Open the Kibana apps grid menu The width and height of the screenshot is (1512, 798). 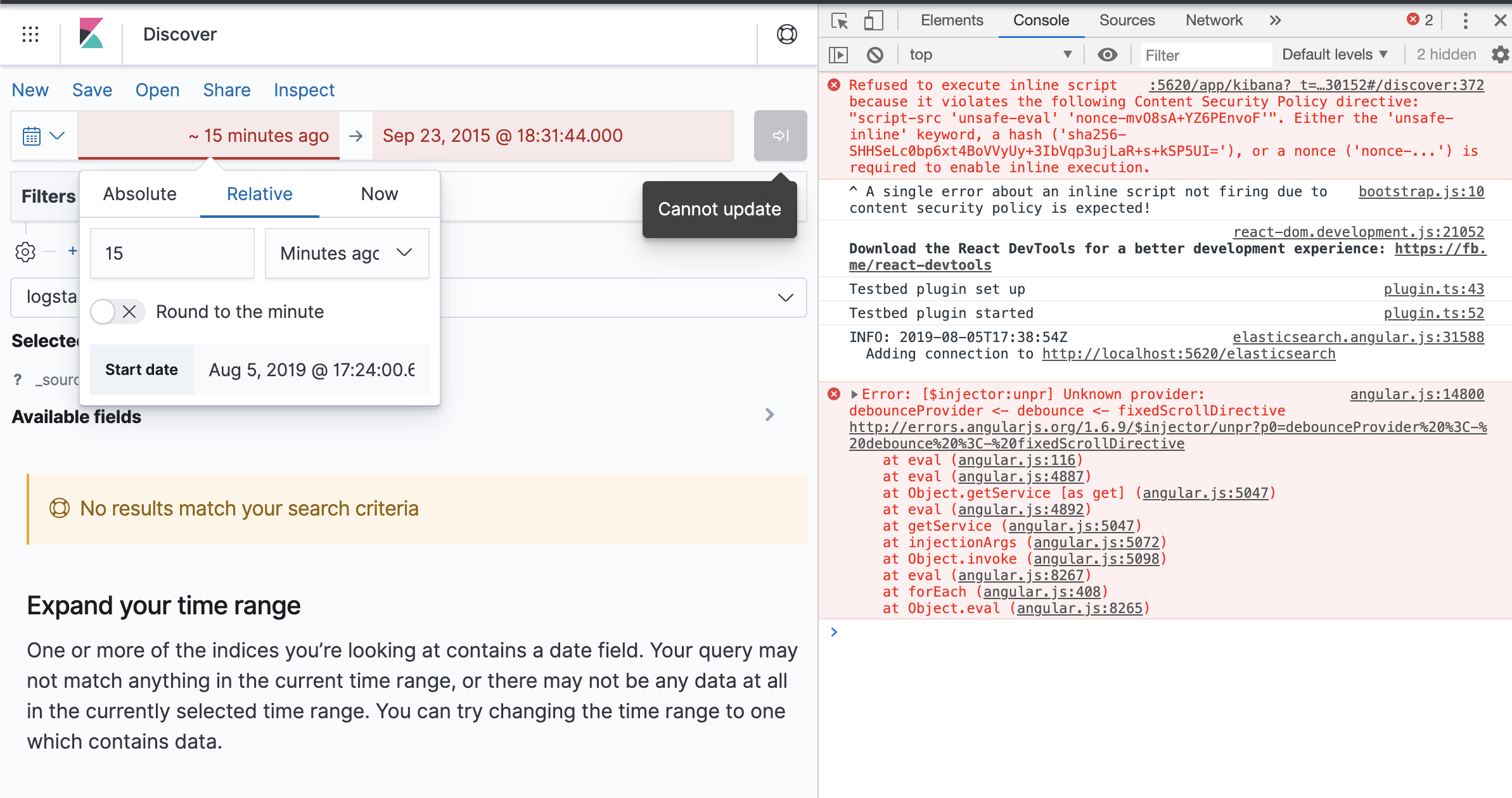pyautogui.click(x=30, y=34)
